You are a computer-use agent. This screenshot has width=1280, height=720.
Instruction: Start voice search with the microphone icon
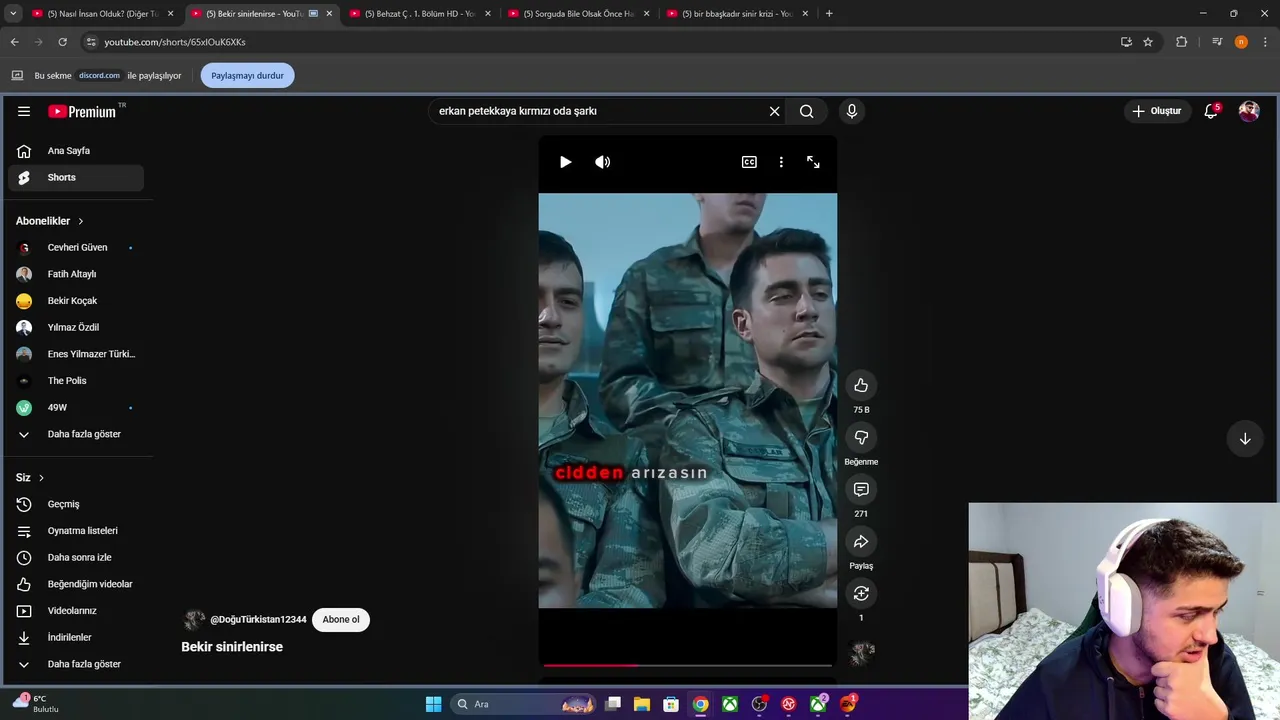click(x=852, y=111)
